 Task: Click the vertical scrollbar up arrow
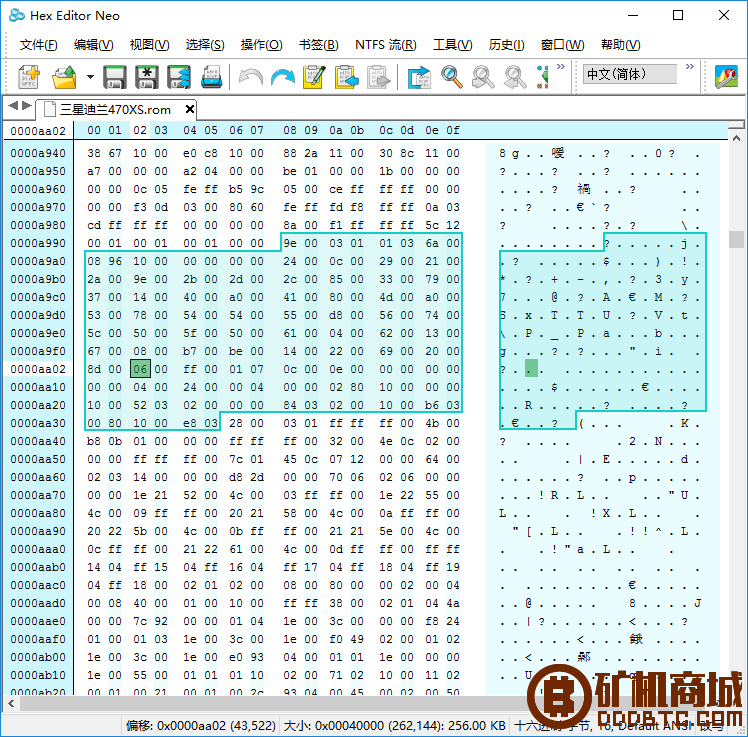coord(736,137)
